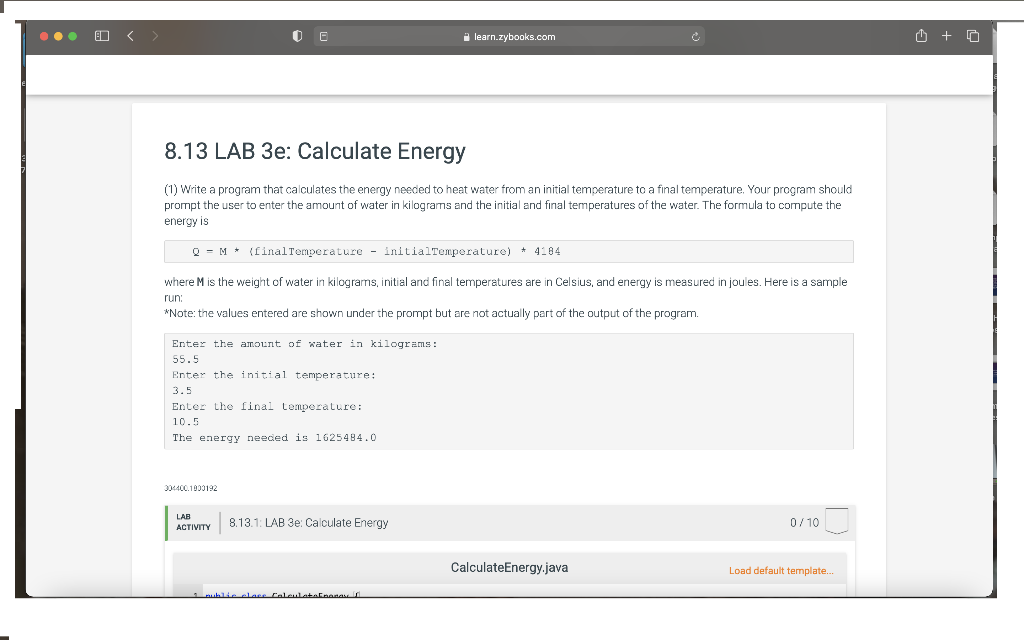Toggle the Safari sidebar
The image size is (1024, 640).
click(x=101, y=35)
